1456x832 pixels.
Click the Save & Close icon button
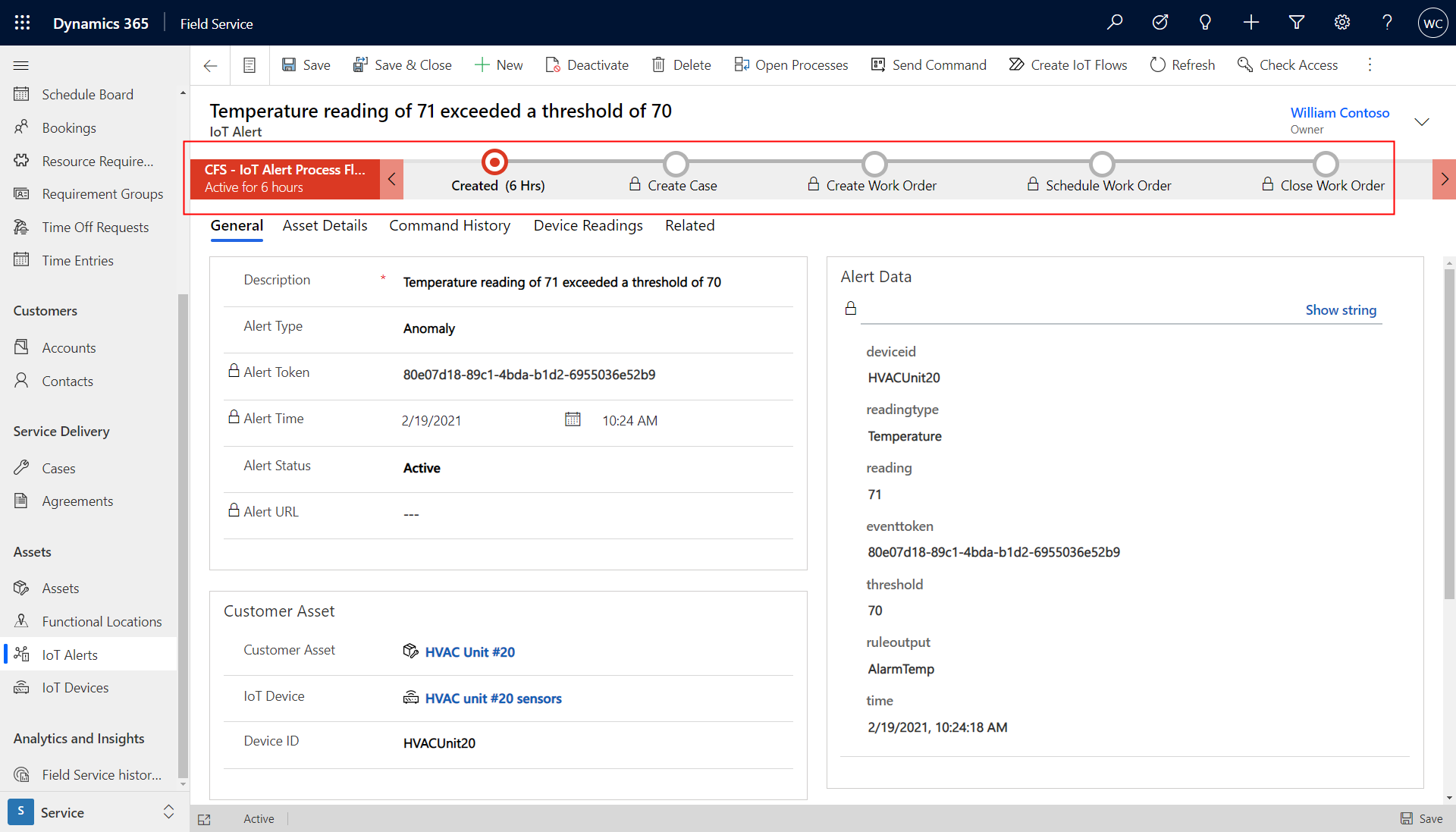[359, 64]
